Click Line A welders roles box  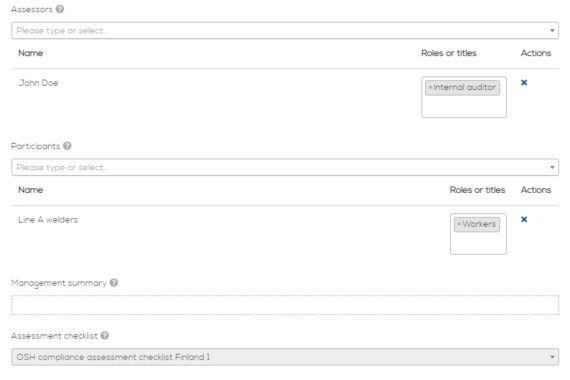pyautogui.click(x=478, y=234)
